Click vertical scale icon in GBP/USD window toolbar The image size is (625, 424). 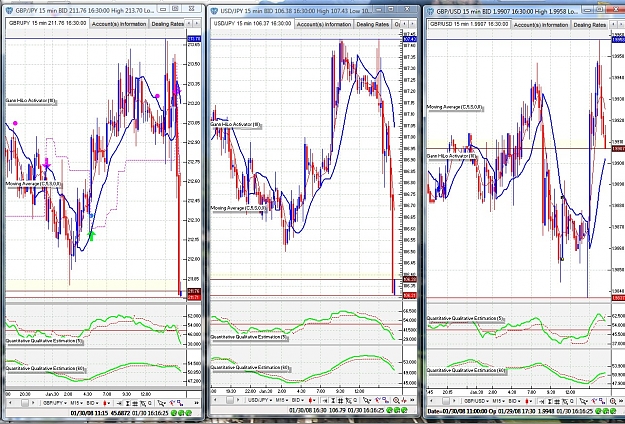click(x=550, y=401)
